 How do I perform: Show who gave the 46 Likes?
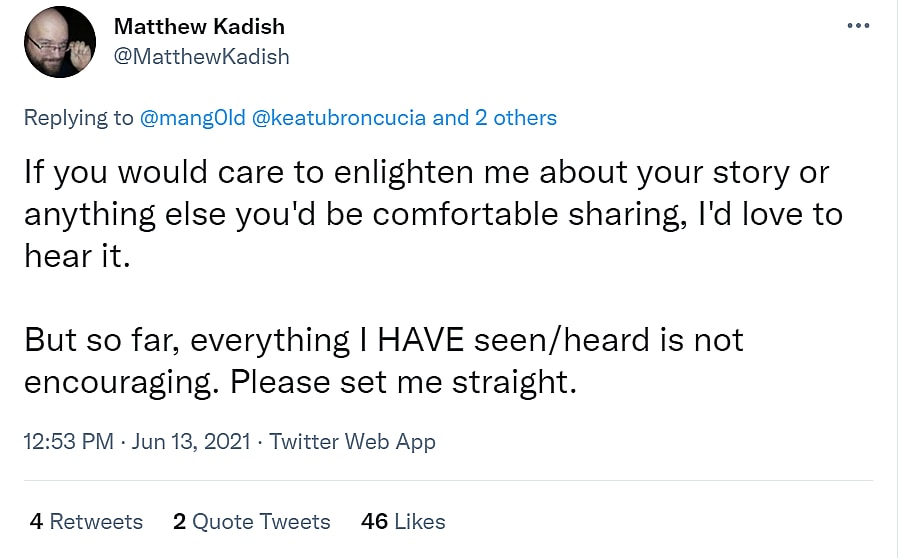(403, 521)
